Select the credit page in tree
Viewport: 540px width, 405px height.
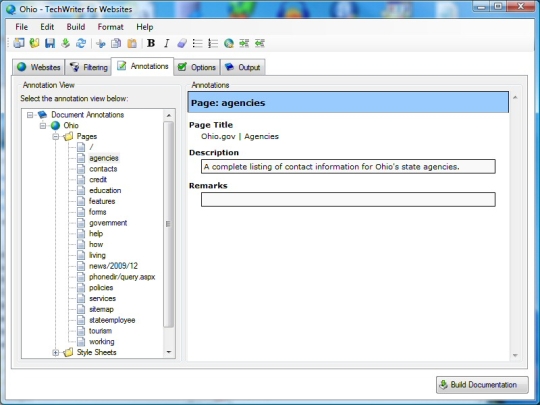[x=98, y=179]
